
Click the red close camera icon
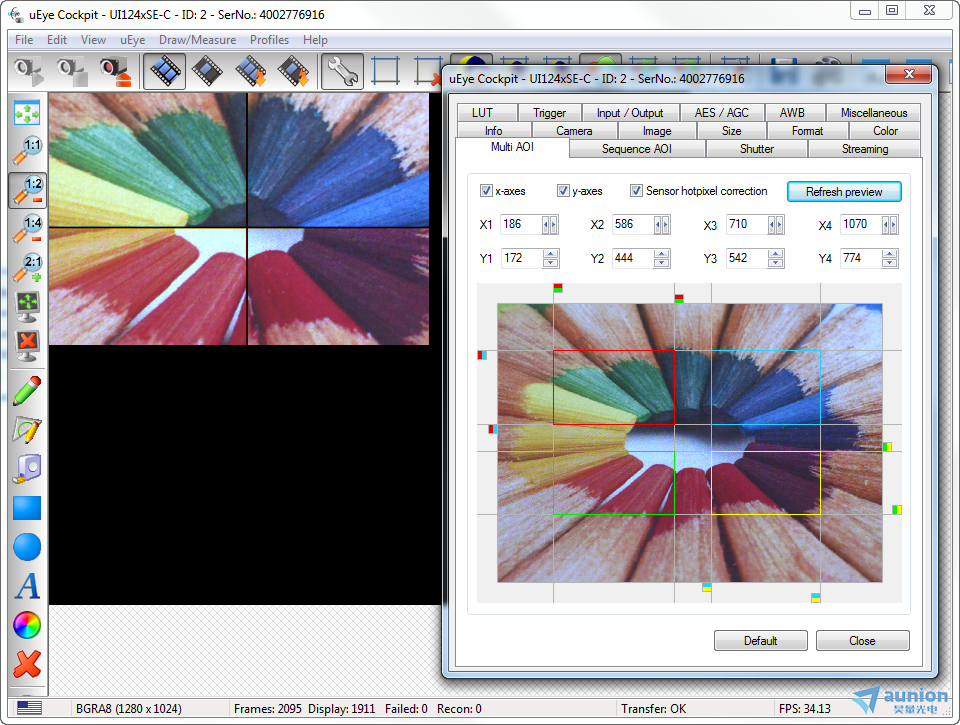tap(116, 71)
